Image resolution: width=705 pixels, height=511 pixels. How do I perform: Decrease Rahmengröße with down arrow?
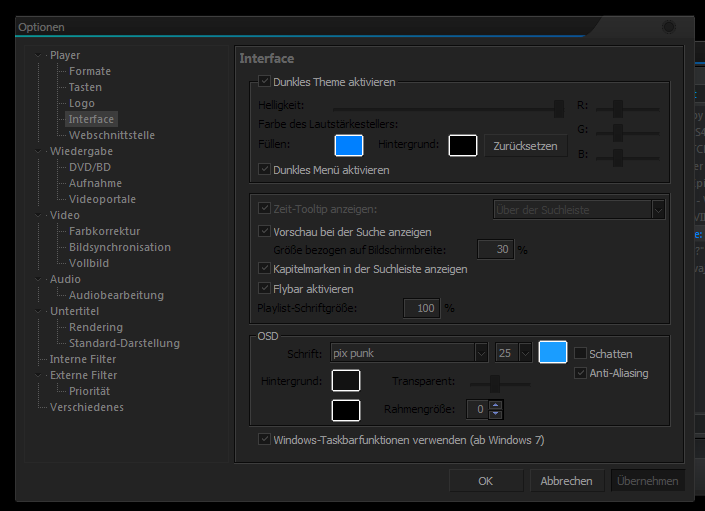tap(495, 414)
